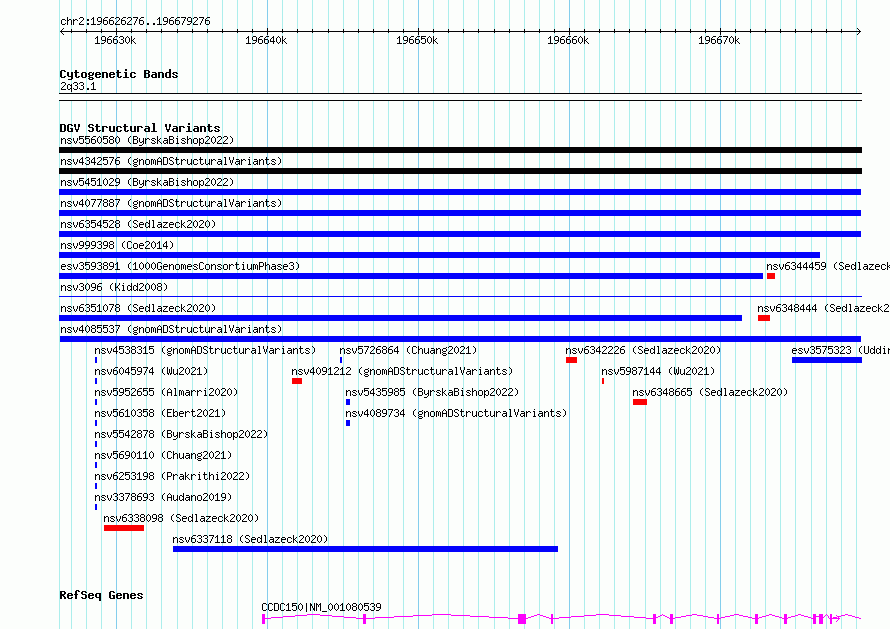890x629 pixels.
Task: Click the red nsv4091212 variant marker
Action: pyautogui.click(x=297, y=381)
